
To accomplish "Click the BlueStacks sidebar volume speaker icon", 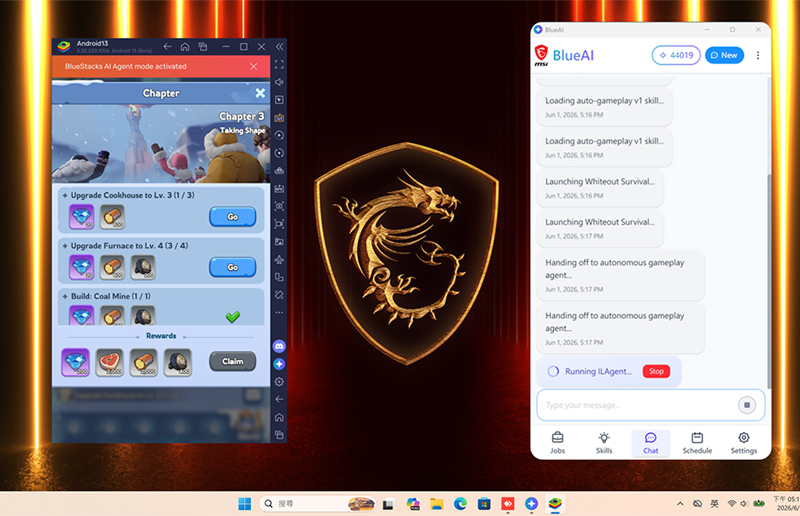I will [279, 82].
